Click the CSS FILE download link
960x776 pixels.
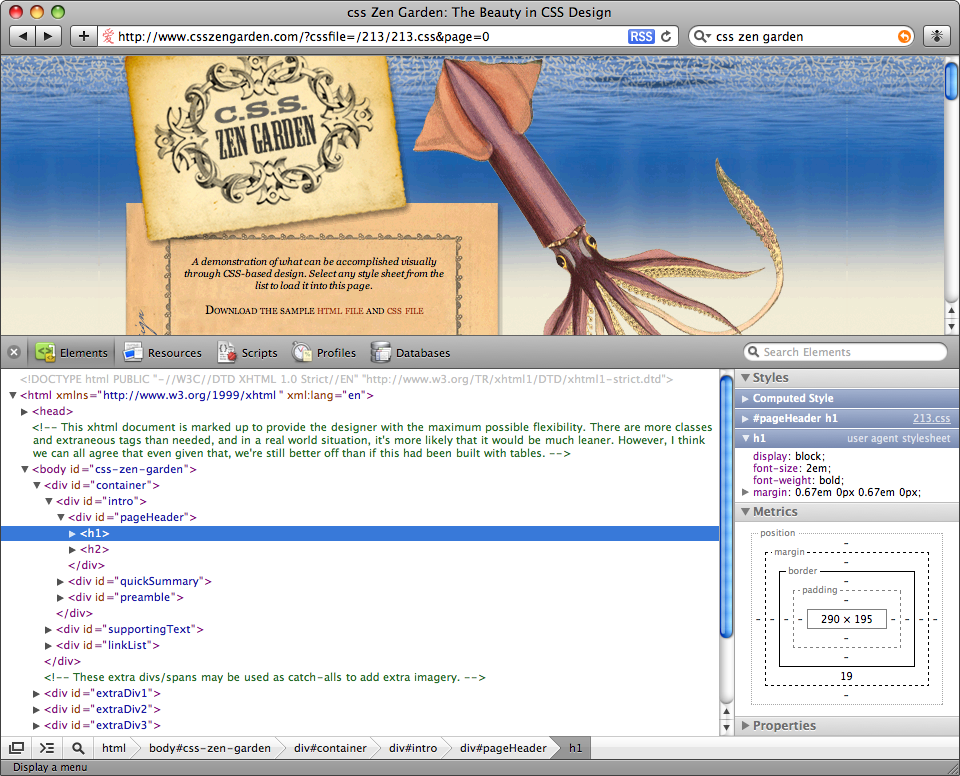click(x=405, y=311)
